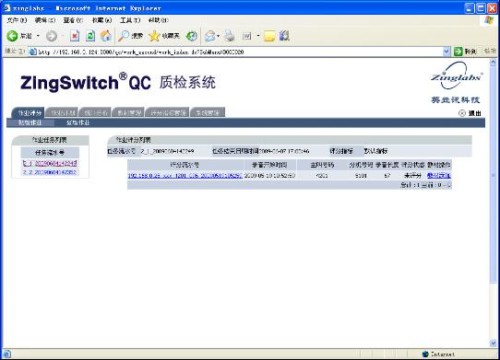Viewport: 500px width, 360px height.
Task: Refresh the page using the toolbar icon
Action: [x=90, y=36]
